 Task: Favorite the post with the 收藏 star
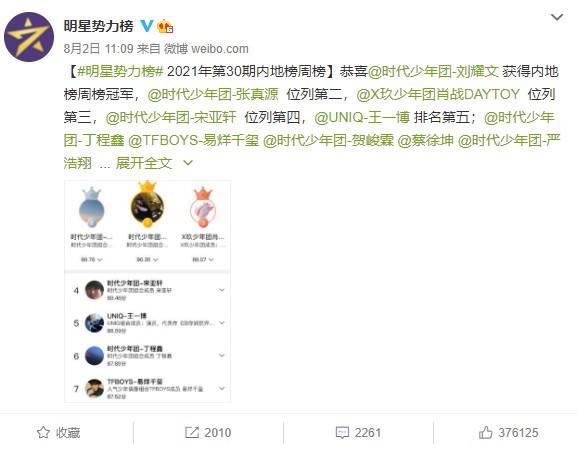(x=59, y=433)
